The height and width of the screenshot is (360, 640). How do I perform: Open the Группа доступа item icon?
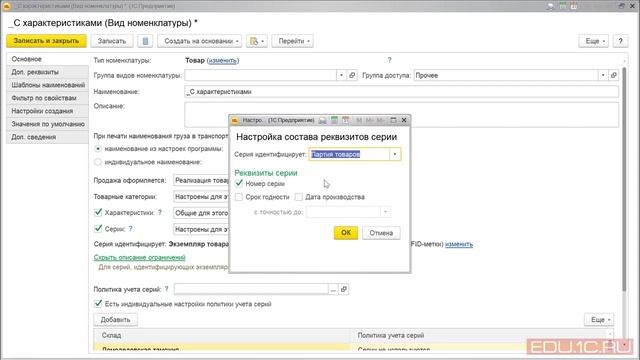(613, 75)
